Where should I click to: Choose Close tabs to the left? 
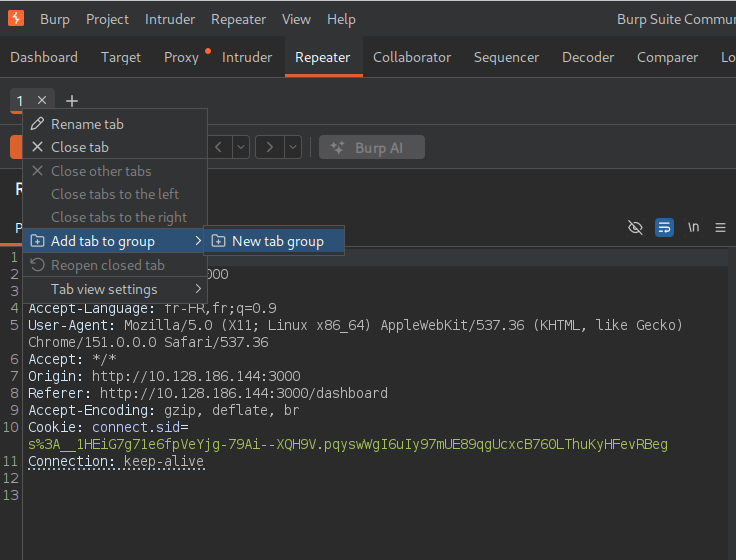(x=115, y=194)
